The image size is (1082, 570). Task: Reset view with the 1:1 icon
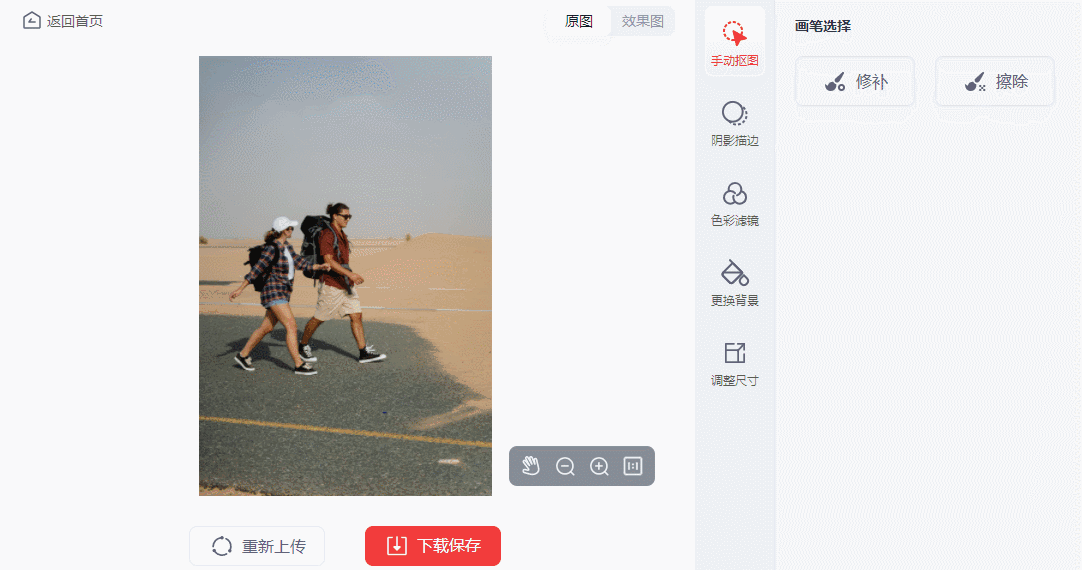(x=633, y=466)
